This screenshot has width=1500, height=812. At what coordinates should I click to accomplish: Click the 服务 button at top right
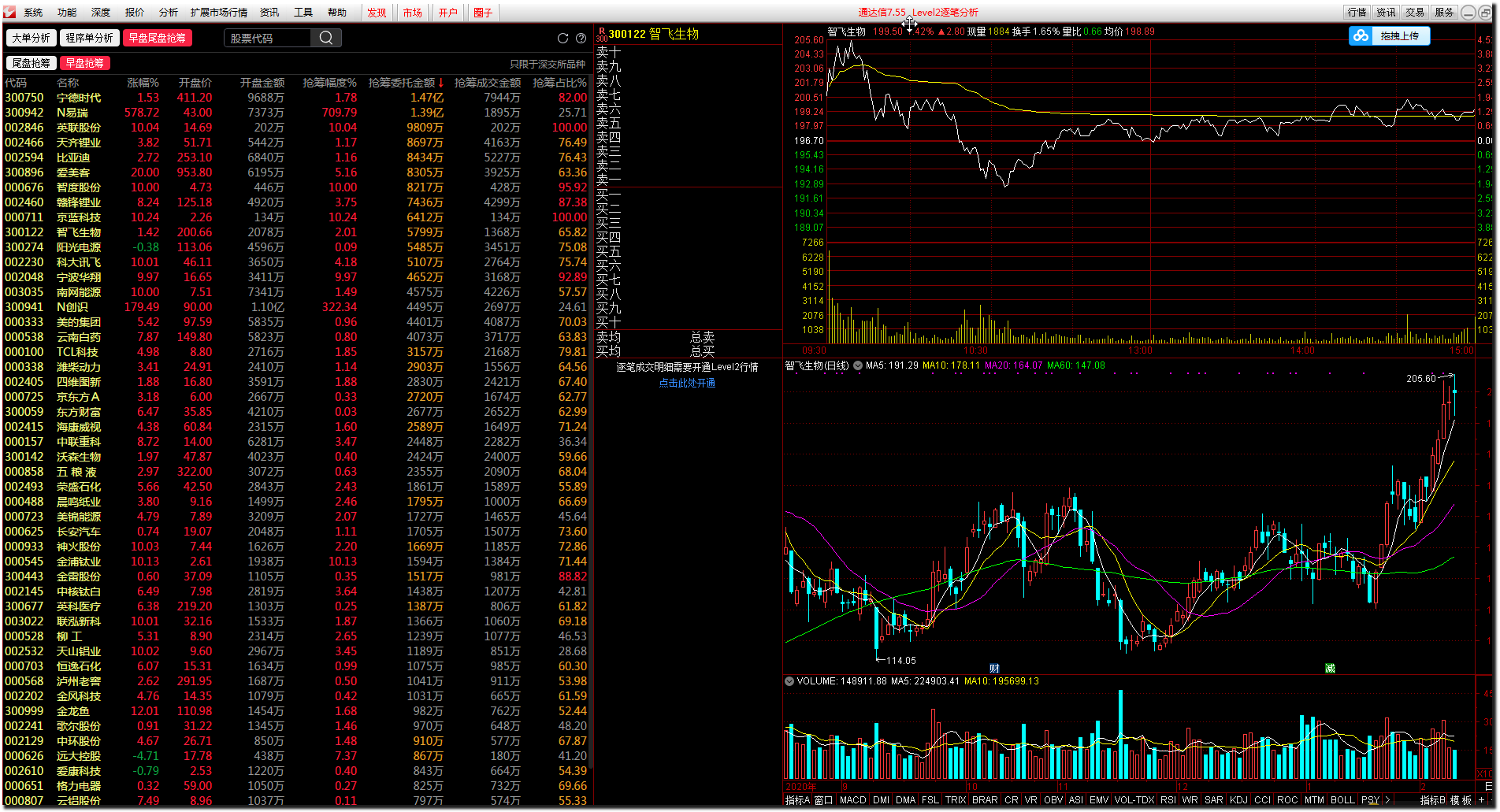point(1444,13)
